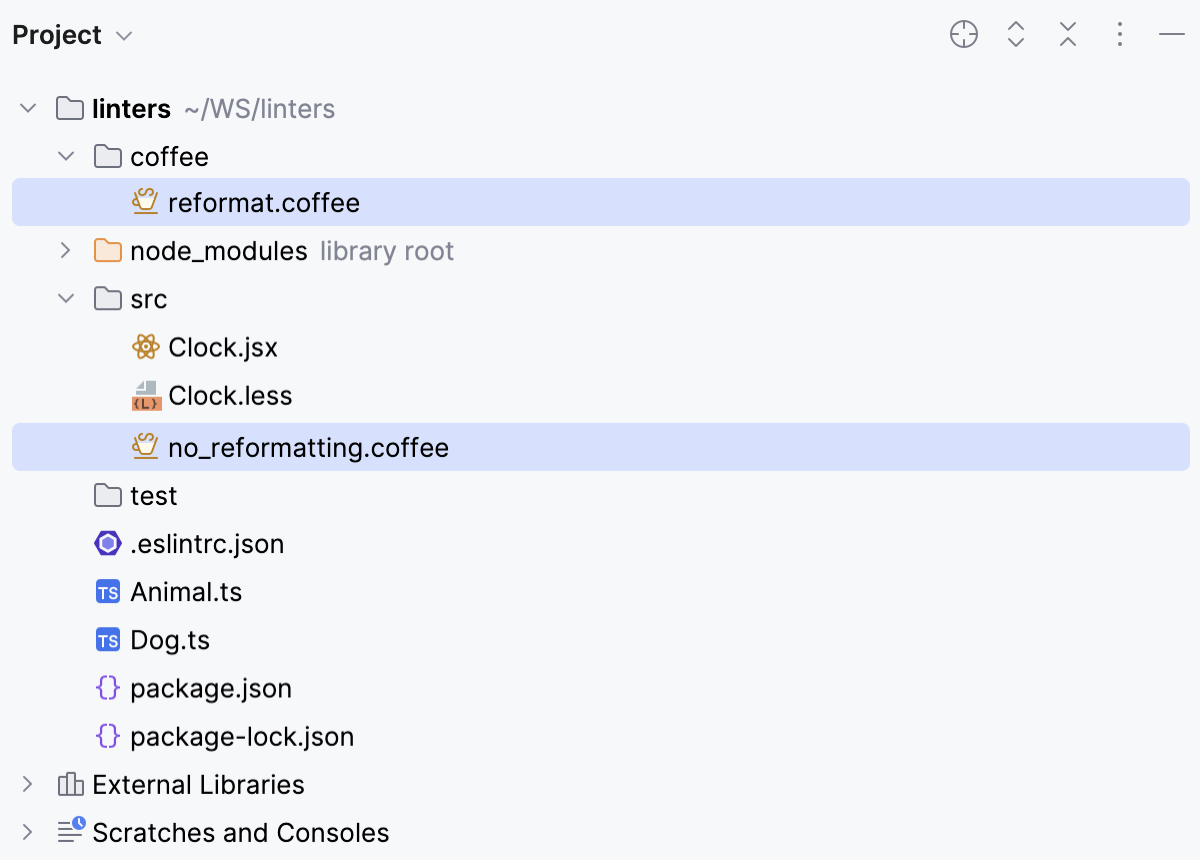Open the test folder entry
Viewport: 1200px width, 860px height.
pyautogui.click(x=153, y=495)
